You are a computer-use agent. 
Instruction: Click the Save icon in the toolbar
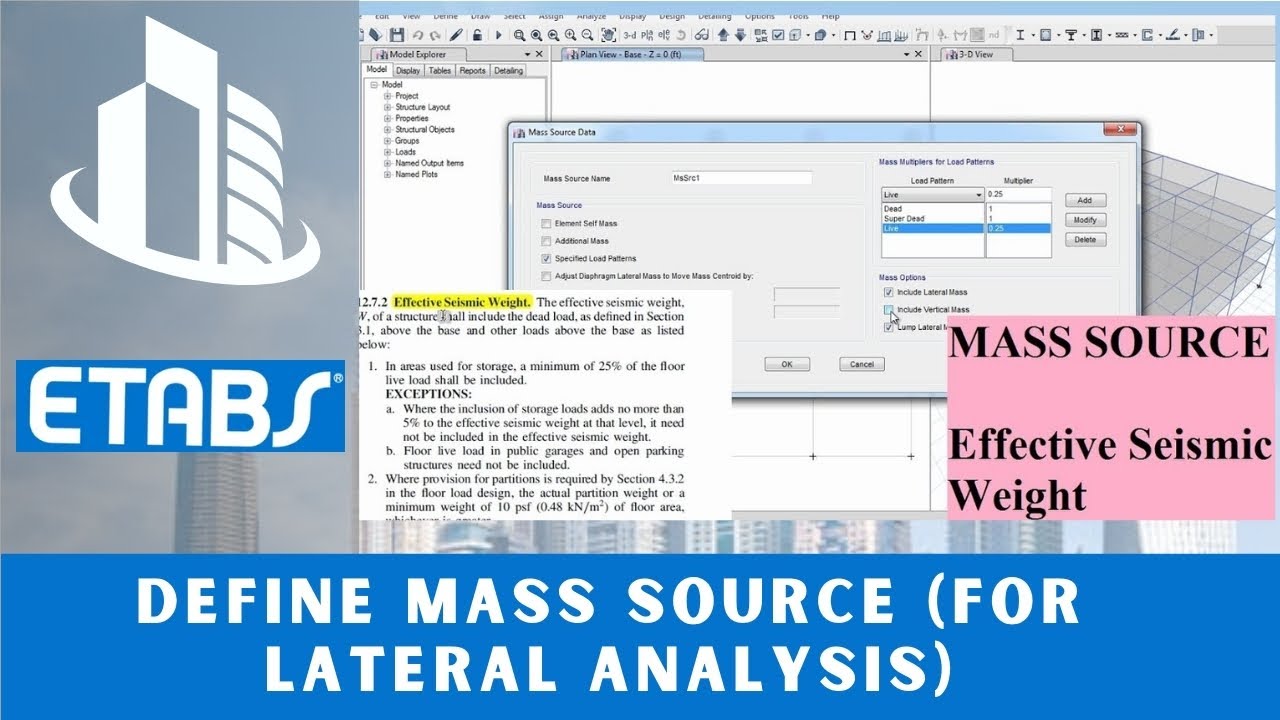pos(397,35)
